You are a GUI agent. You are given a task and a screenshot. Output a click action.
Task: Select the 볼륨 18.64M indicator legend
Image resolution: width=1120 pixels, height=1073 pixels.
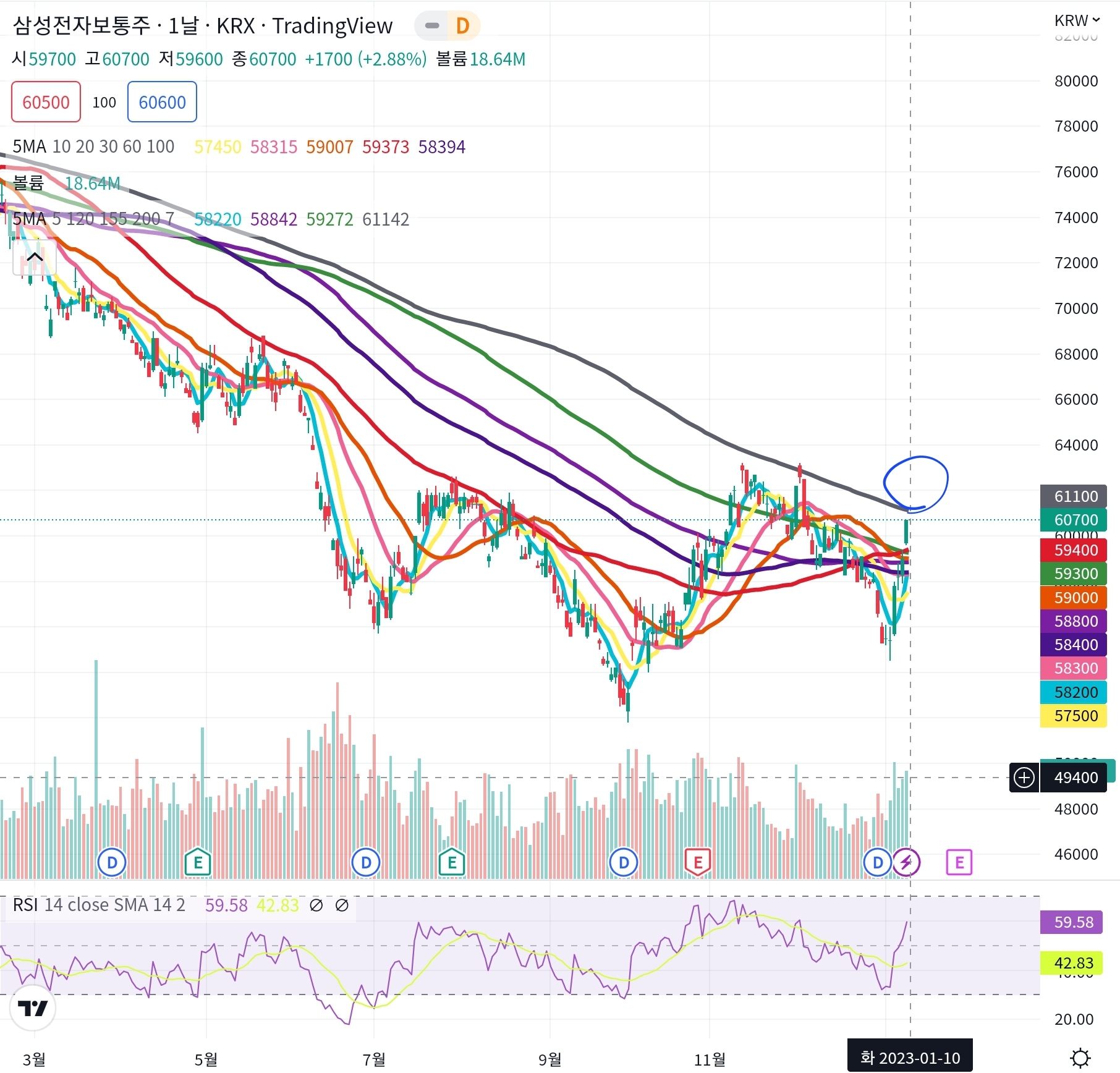tap(66, 183)
